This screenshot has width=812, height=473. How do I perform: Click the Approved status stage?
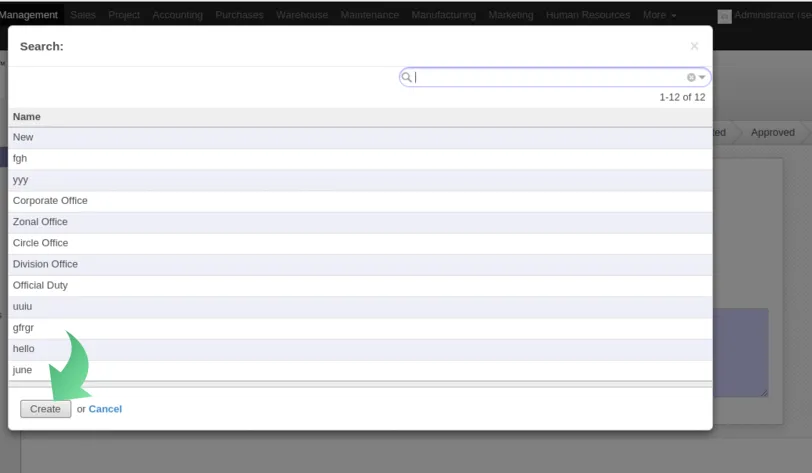coord(773,133)
